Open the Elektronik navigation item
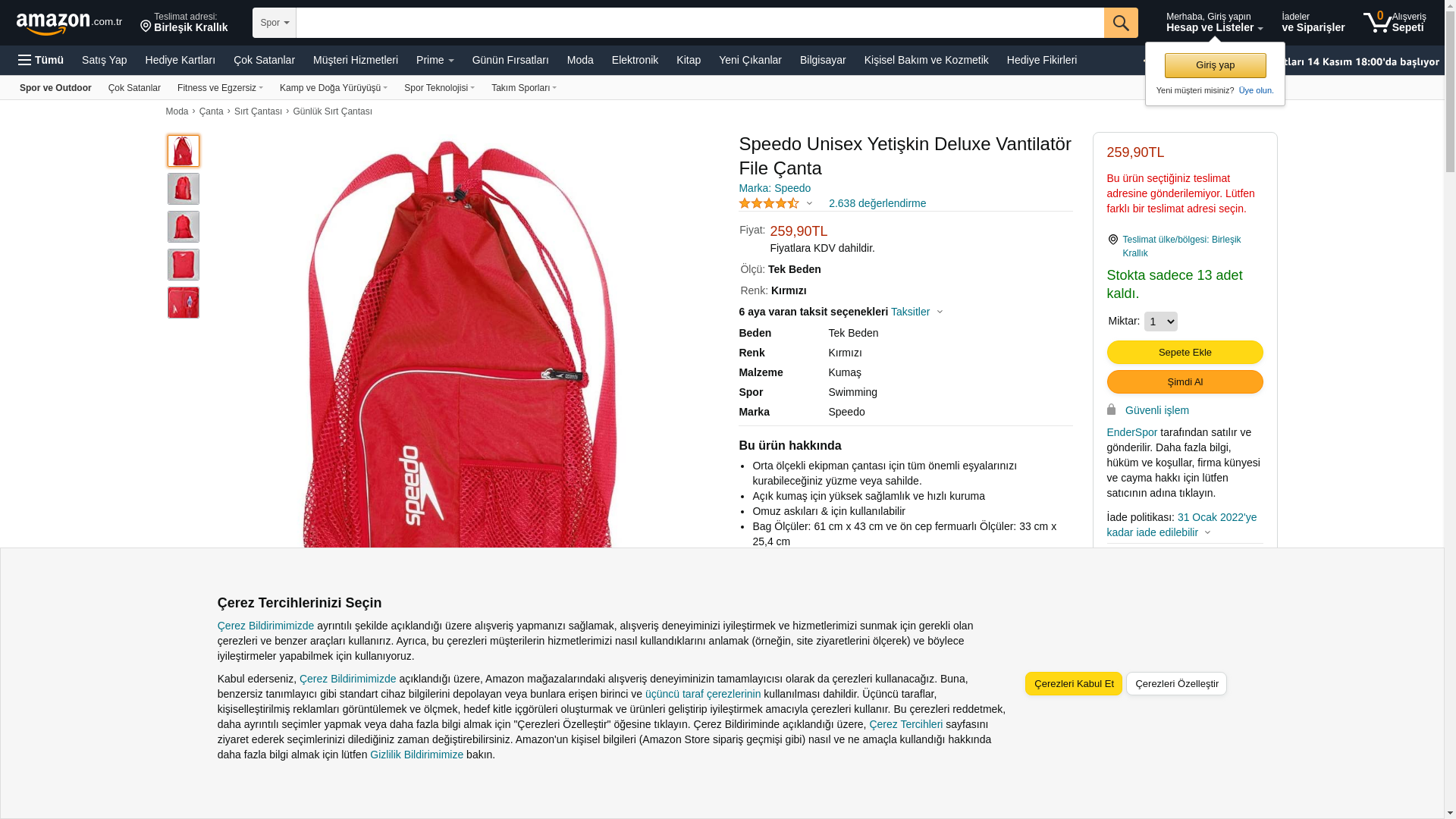Viewport: 1456px width, 819px height. tap(635, 60)
